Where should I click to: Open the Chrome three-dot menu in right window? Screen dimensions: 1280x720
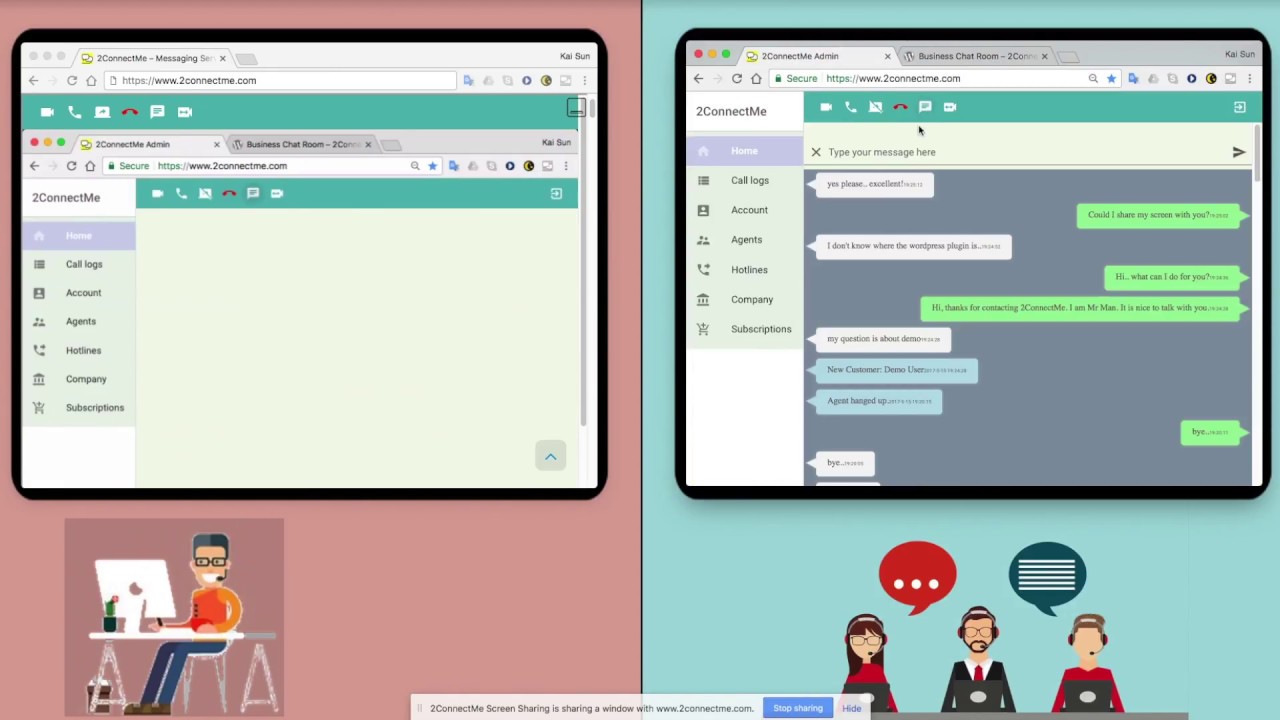click(1249, 79)
